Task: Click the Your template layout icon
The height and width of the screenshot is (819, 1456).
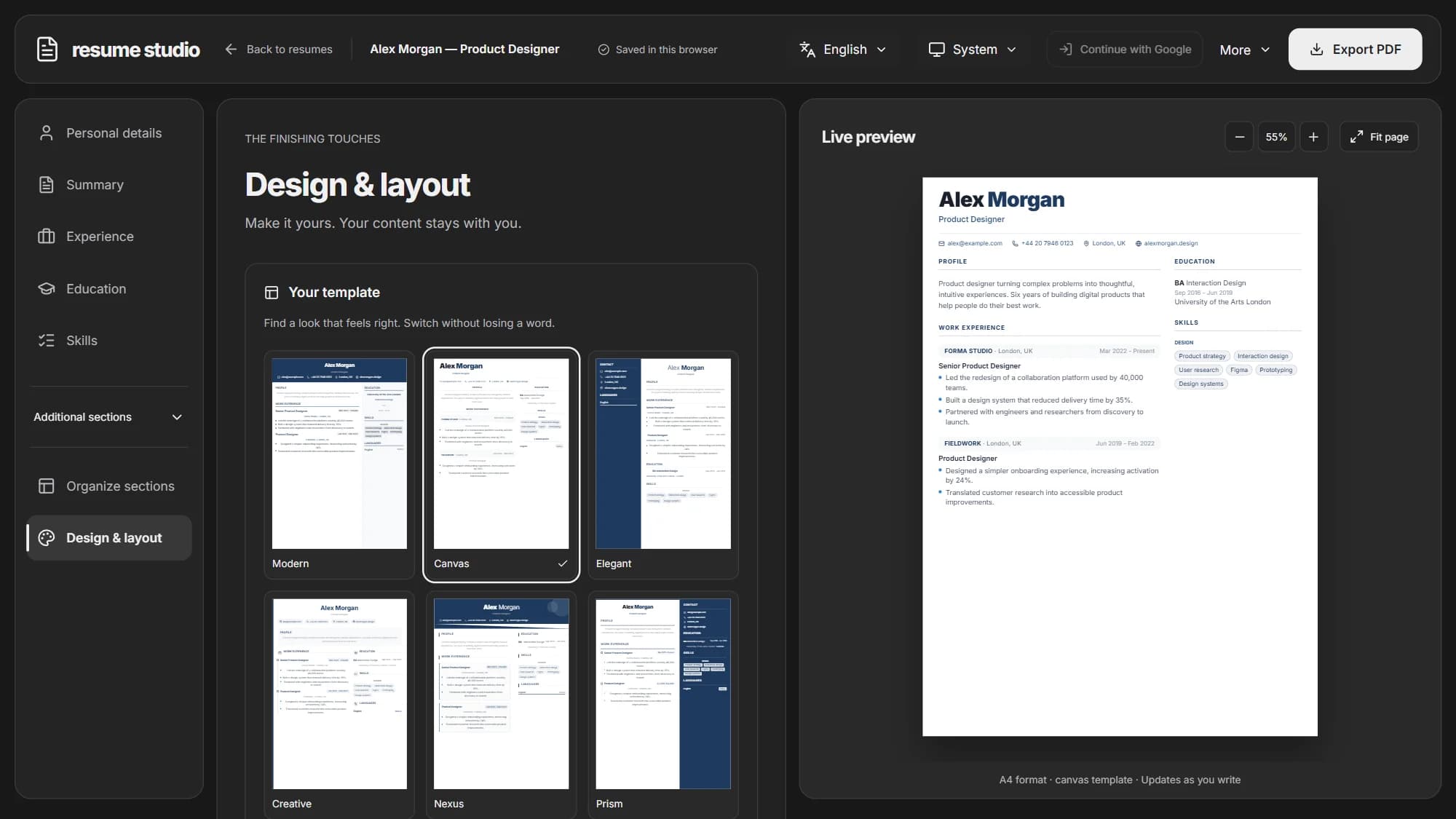Action: pyautogui.click(x=272, y=293)
